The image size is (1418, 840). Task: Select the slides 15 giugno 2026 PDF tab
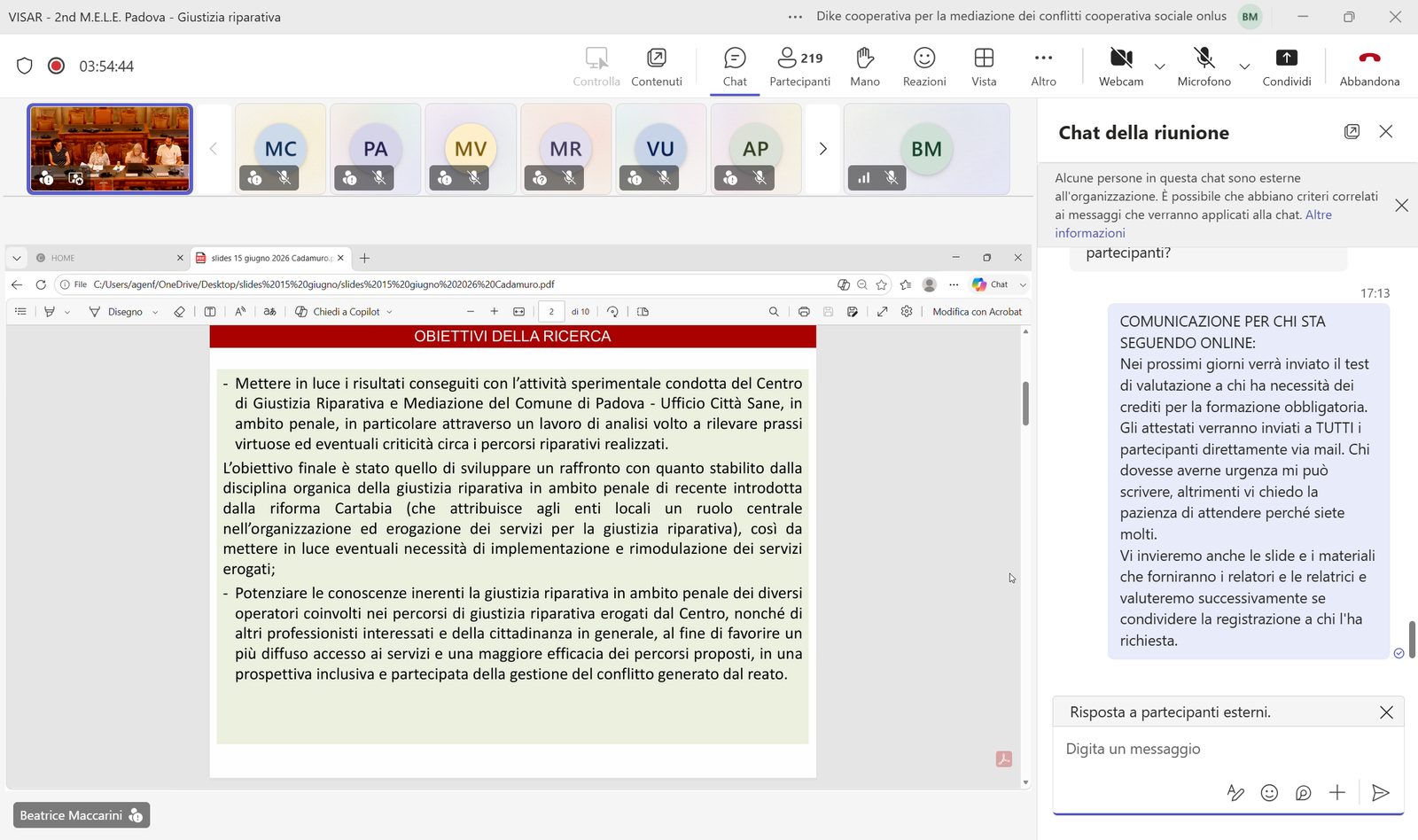[x=271, y=258]
